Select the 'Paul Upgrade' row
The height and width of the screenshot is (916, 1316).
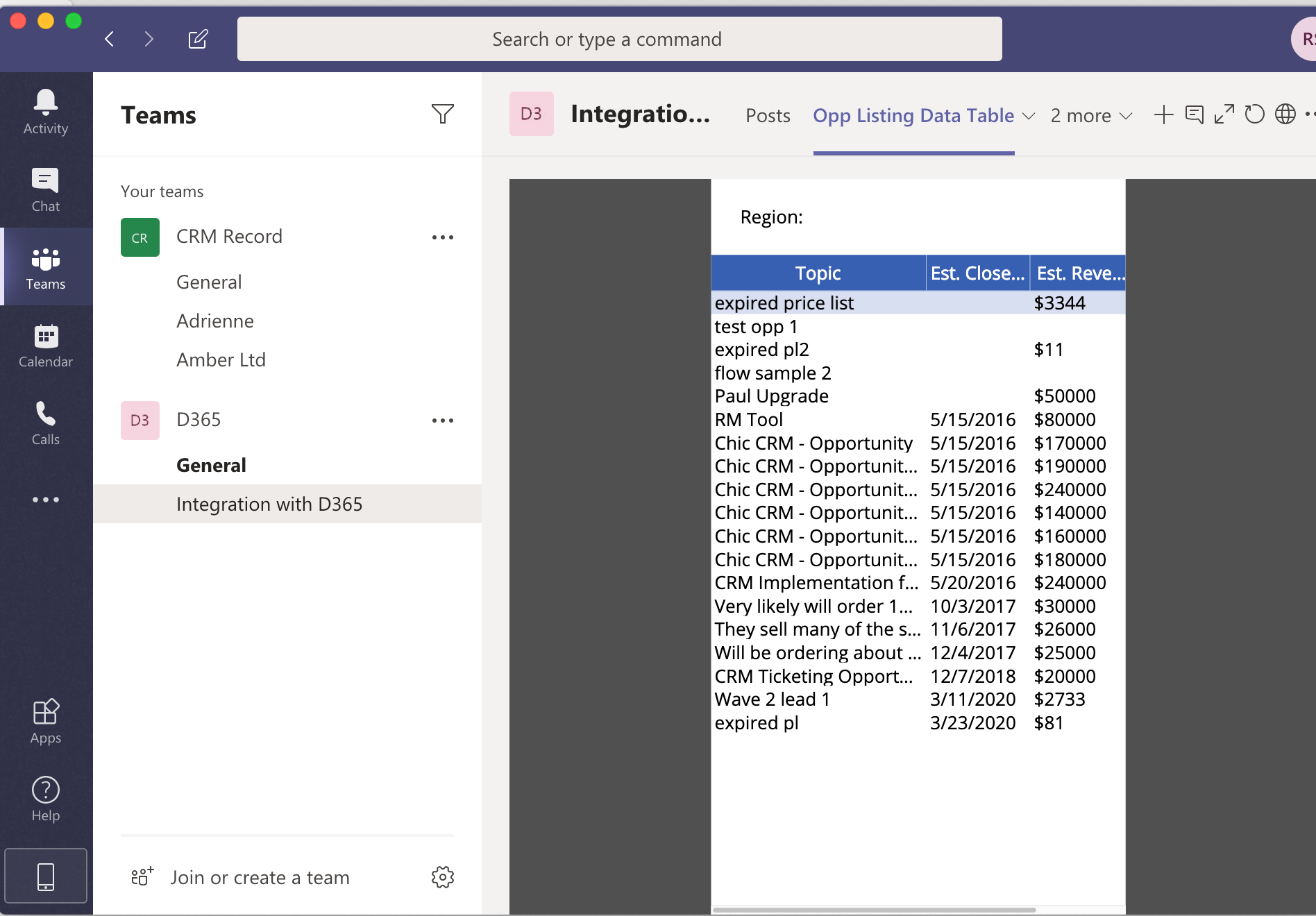click(918, 396)
